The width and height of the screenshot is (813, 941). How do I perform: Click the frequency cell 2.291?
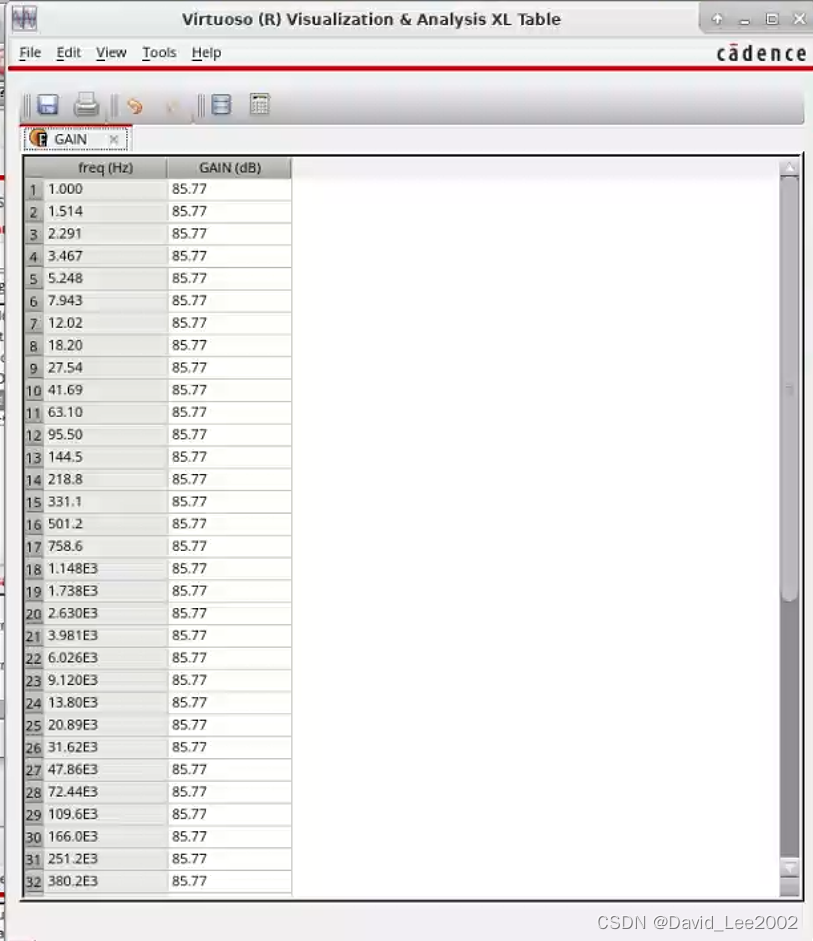106,233
